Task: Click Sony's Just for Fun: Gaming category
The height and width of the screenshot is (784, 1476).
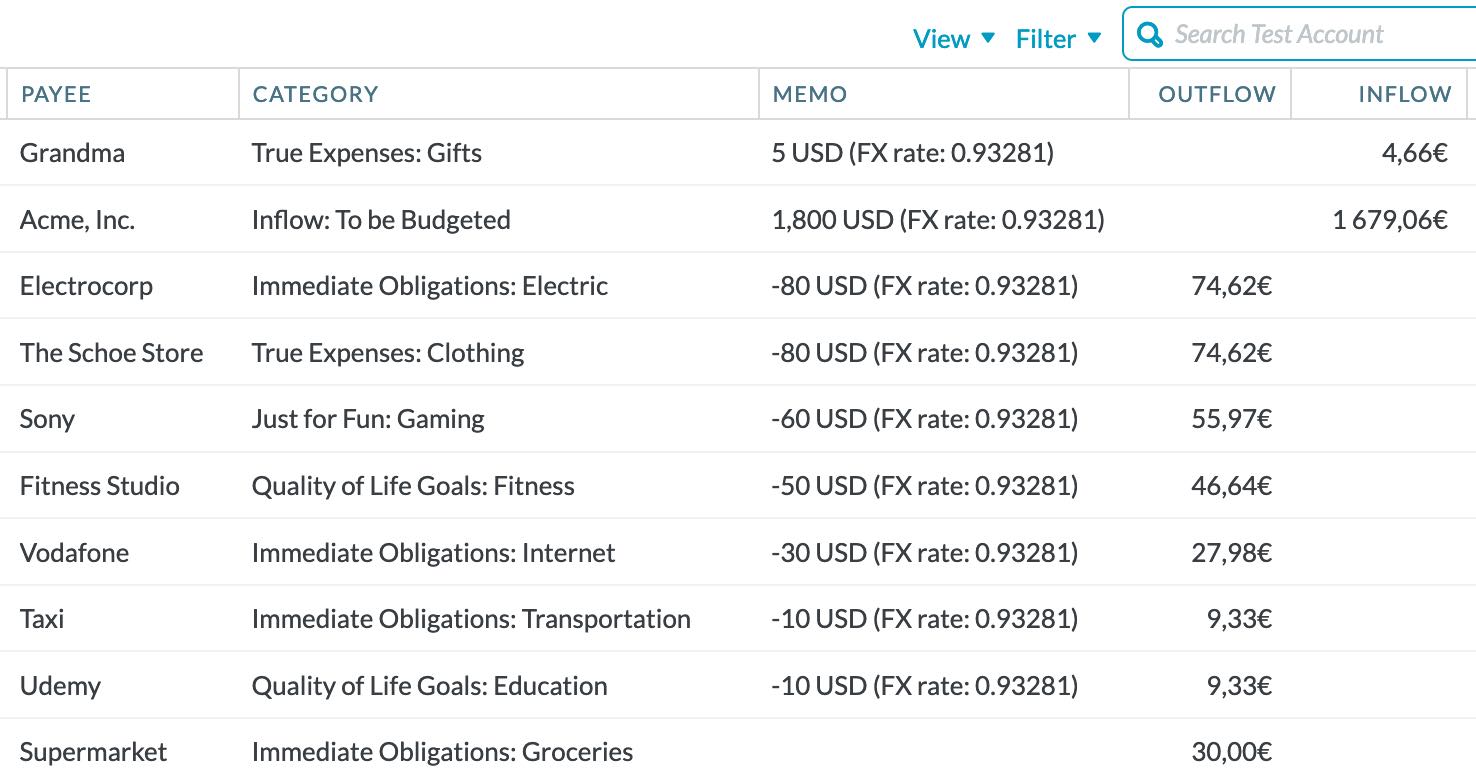Action: coord(368,419)
